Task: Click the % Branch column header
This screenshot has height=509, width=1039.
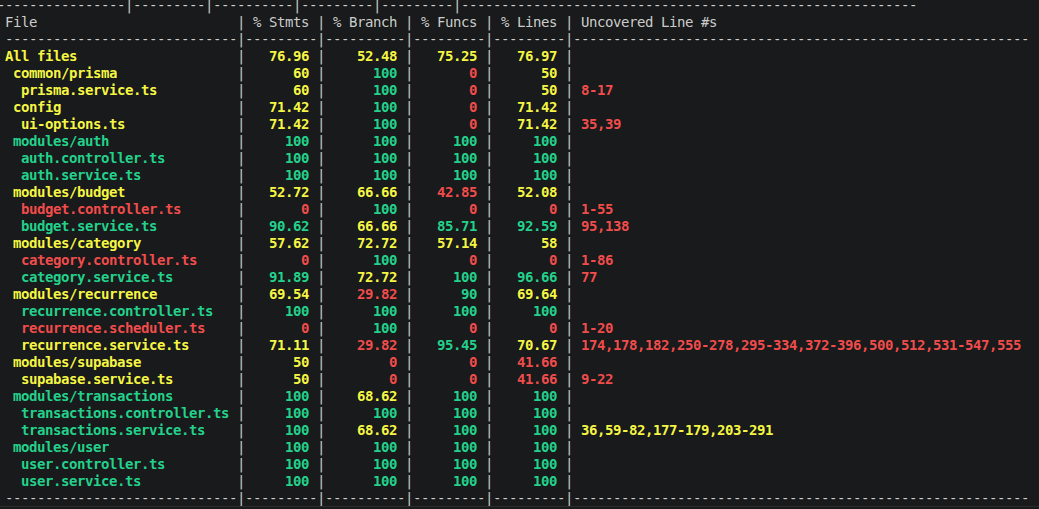Action: [x=364, y=23]
